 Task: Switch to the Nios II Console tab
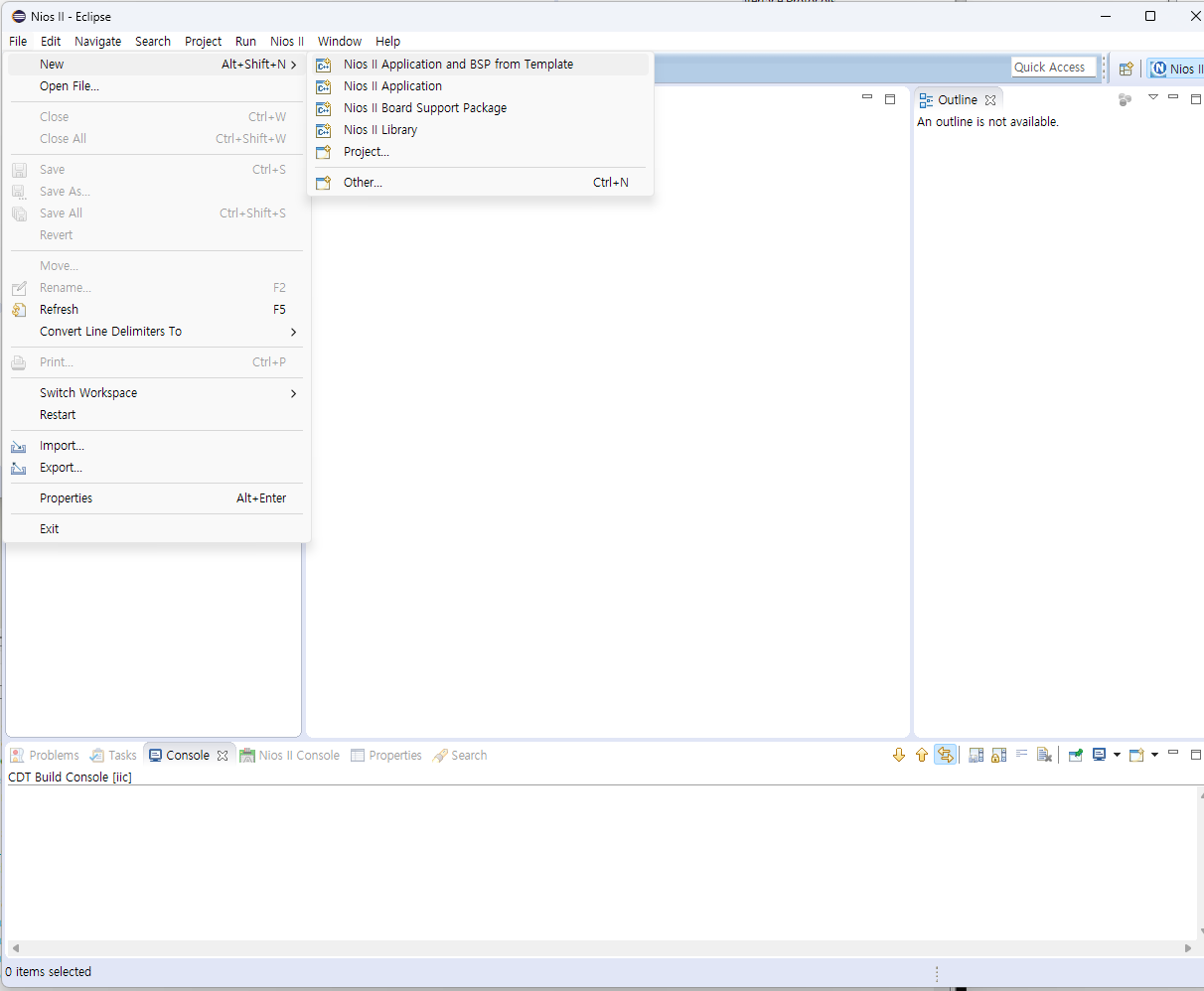click(x=290, y=756)
